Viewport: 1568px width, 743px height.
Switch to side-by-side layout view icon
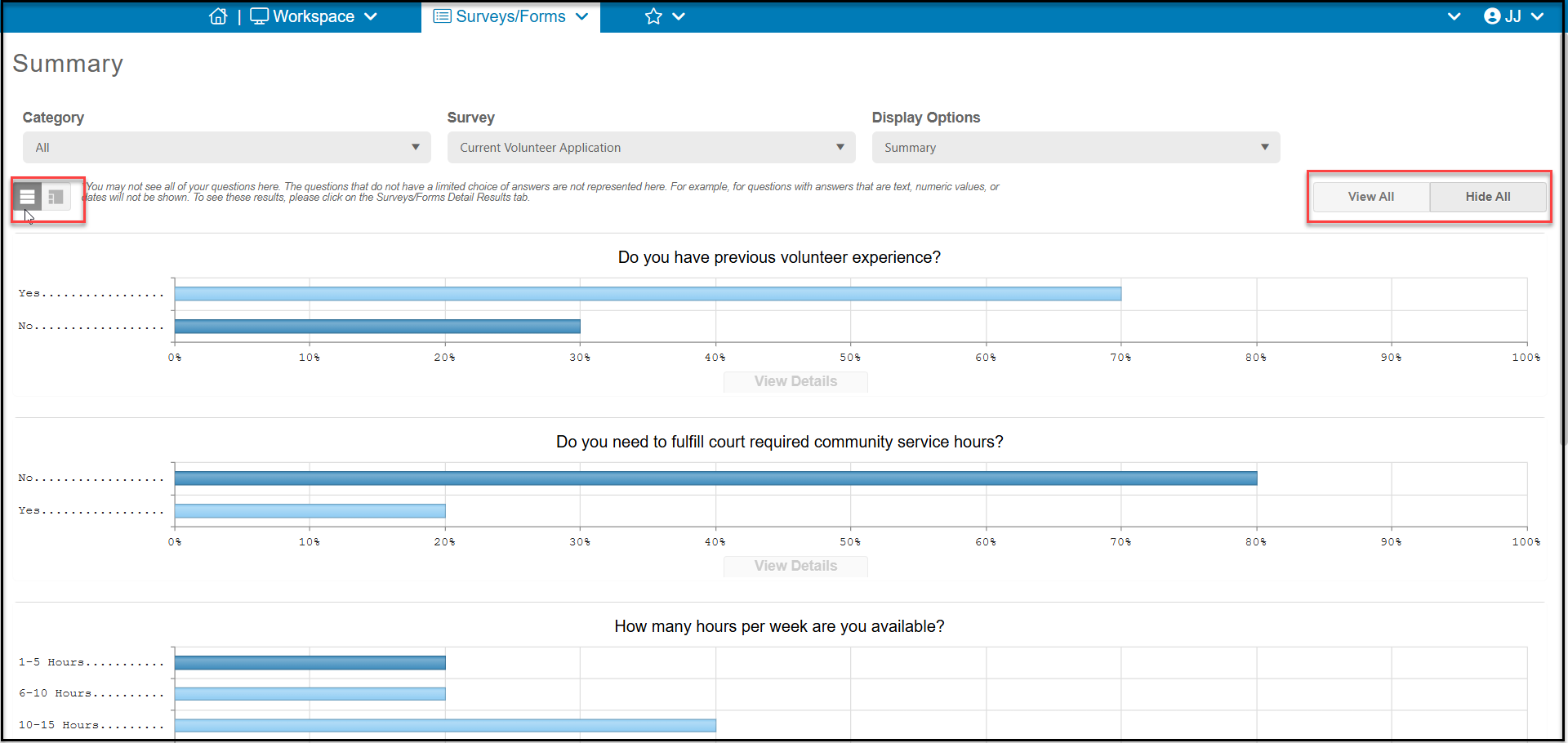click(56, 197)
